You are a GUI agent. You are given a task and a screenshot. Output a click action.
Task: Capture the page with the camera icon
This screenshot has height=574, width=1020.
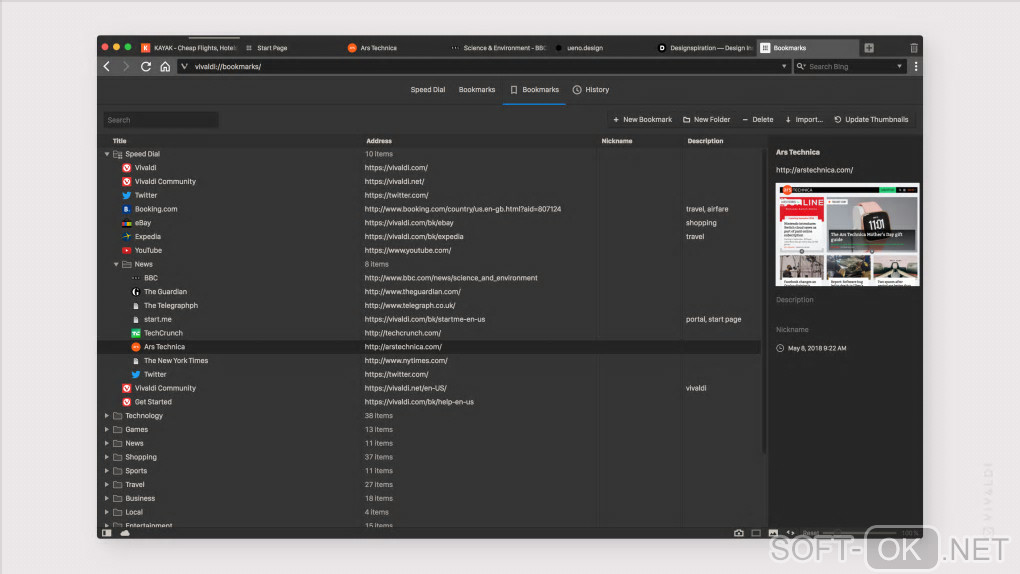click(x=738, y=532)
